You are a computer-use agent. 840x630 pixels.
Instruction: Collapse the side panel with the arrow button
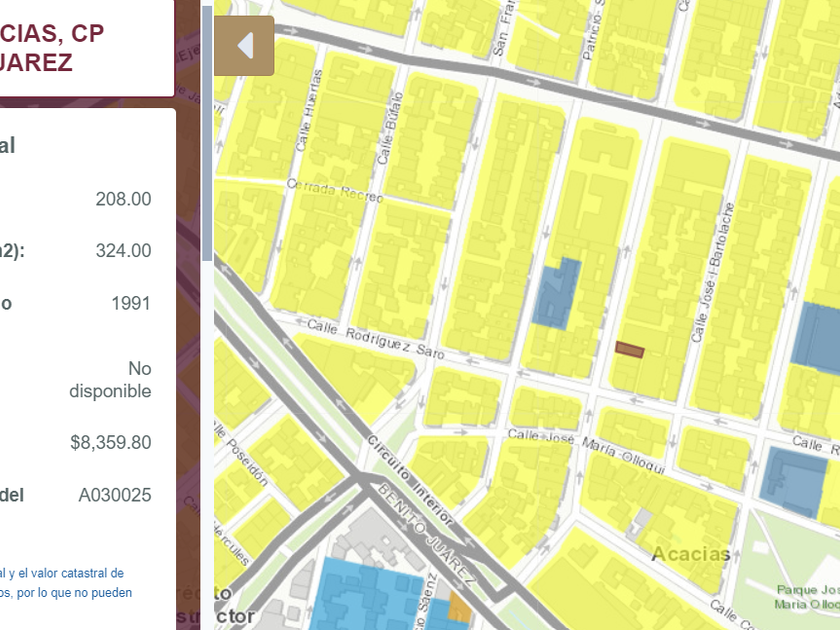[244, 46]
